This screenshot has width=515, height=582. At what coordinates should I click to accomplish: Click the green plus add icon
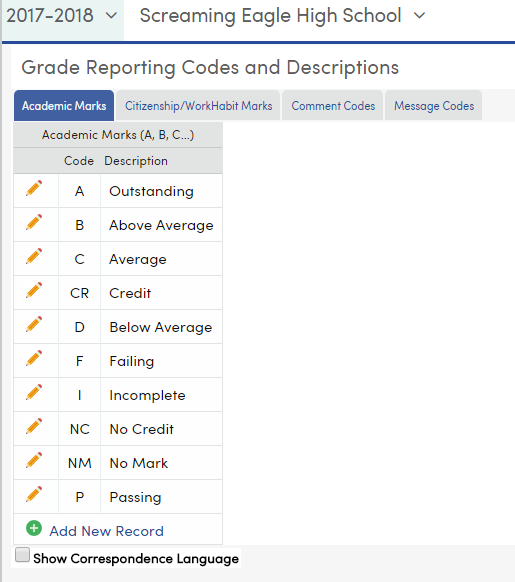point(34,528)
